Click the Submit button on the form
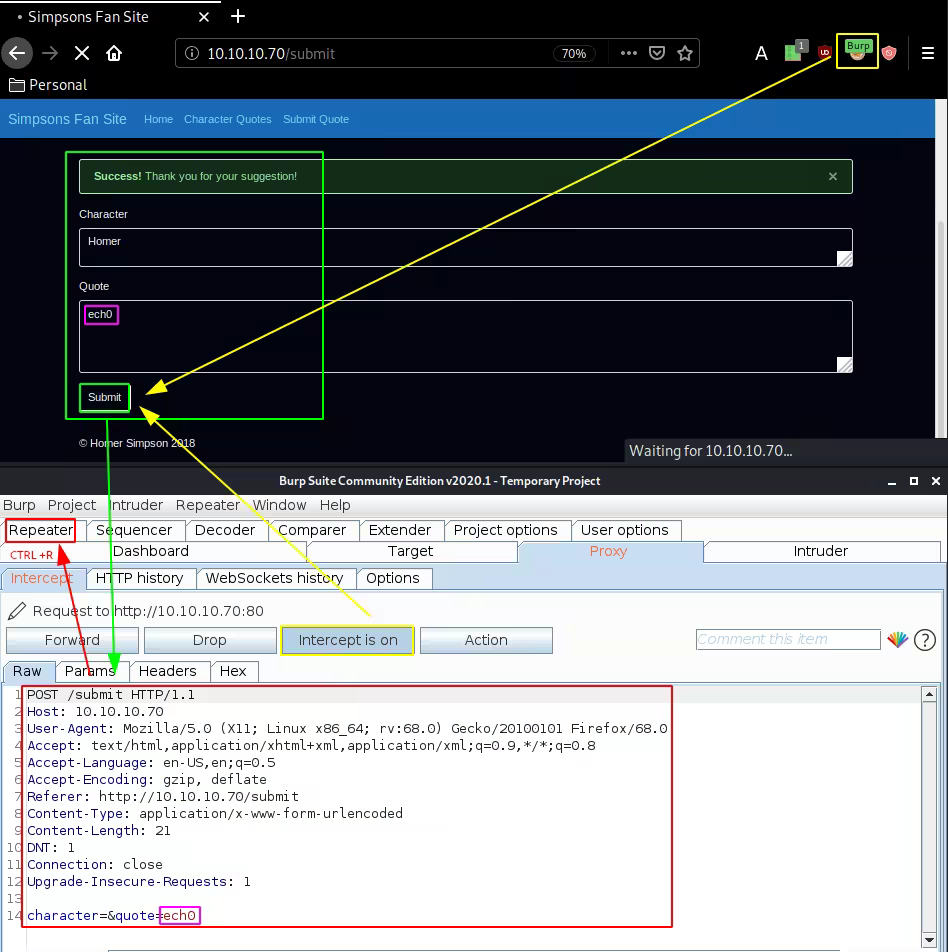 pyautogui.click(x=105, y=397)
